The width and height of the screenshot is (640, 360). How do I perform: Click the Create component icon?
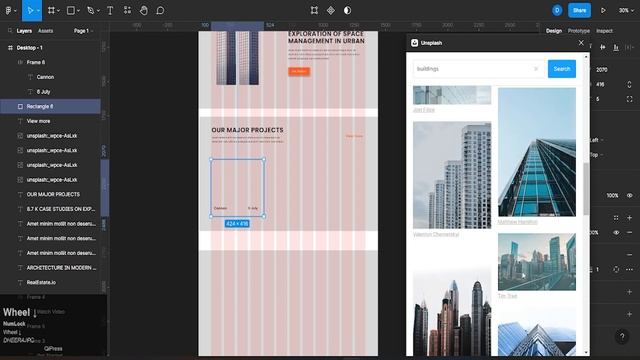[x=331, y=11]
